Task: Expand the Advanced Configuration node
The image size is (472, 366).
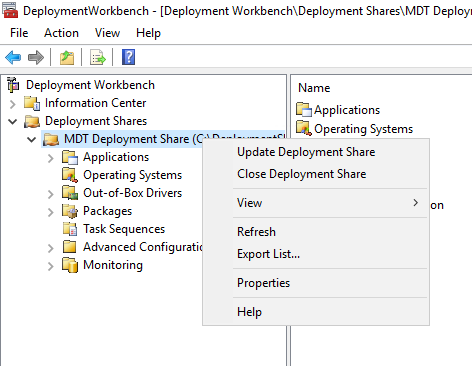Action: [x=51, y=248]
